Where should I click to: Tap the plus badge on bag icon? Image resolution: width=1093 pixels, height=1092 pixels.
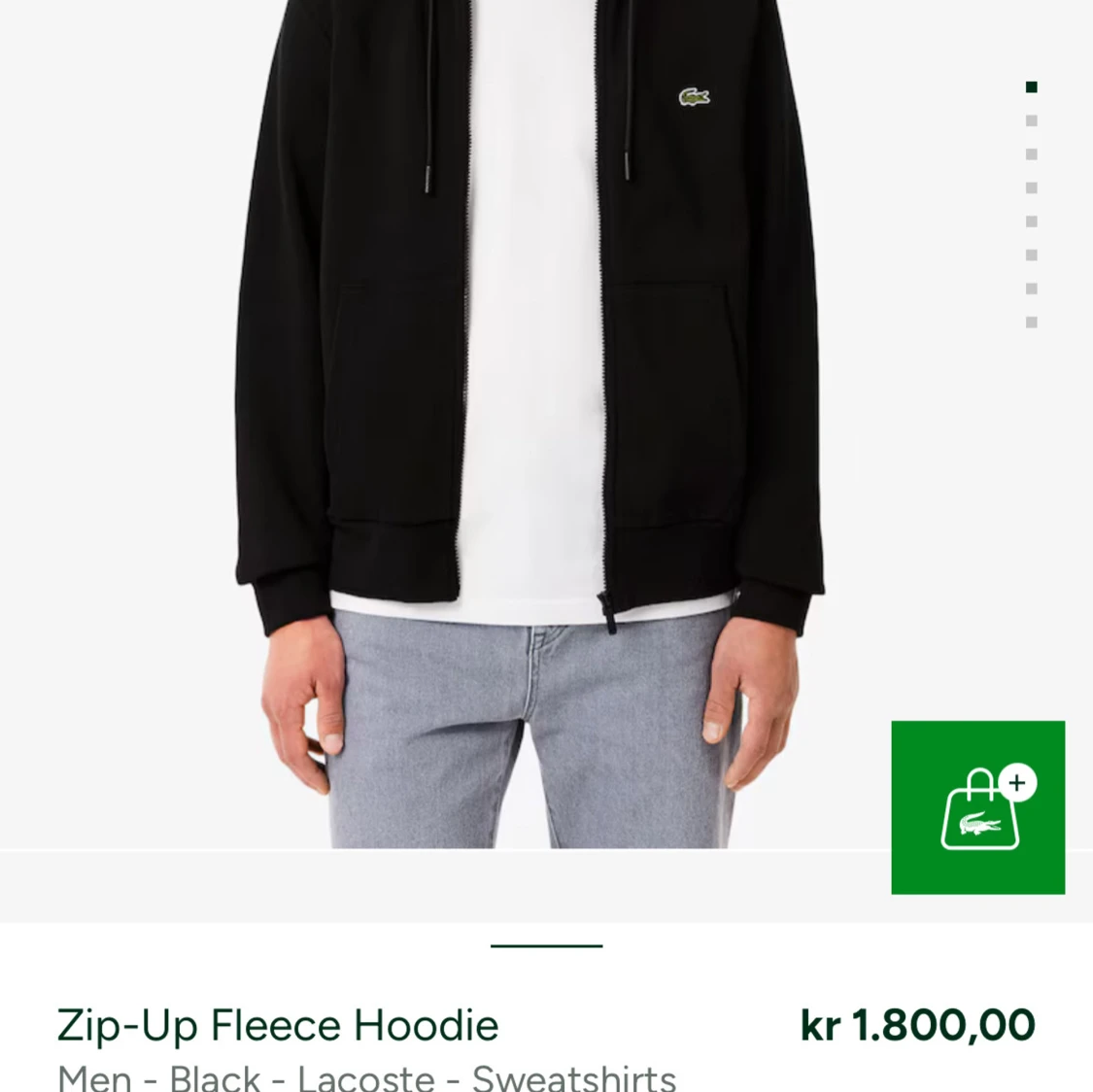(x=1017, y=783)
